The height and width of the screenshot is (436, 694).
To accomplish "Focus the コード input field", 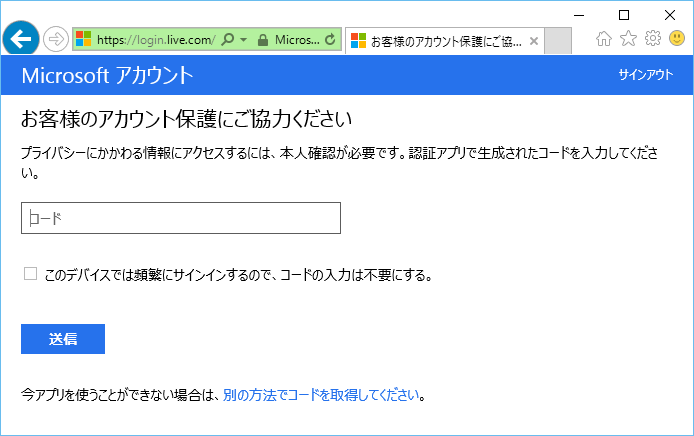I will tap(181, 218).
